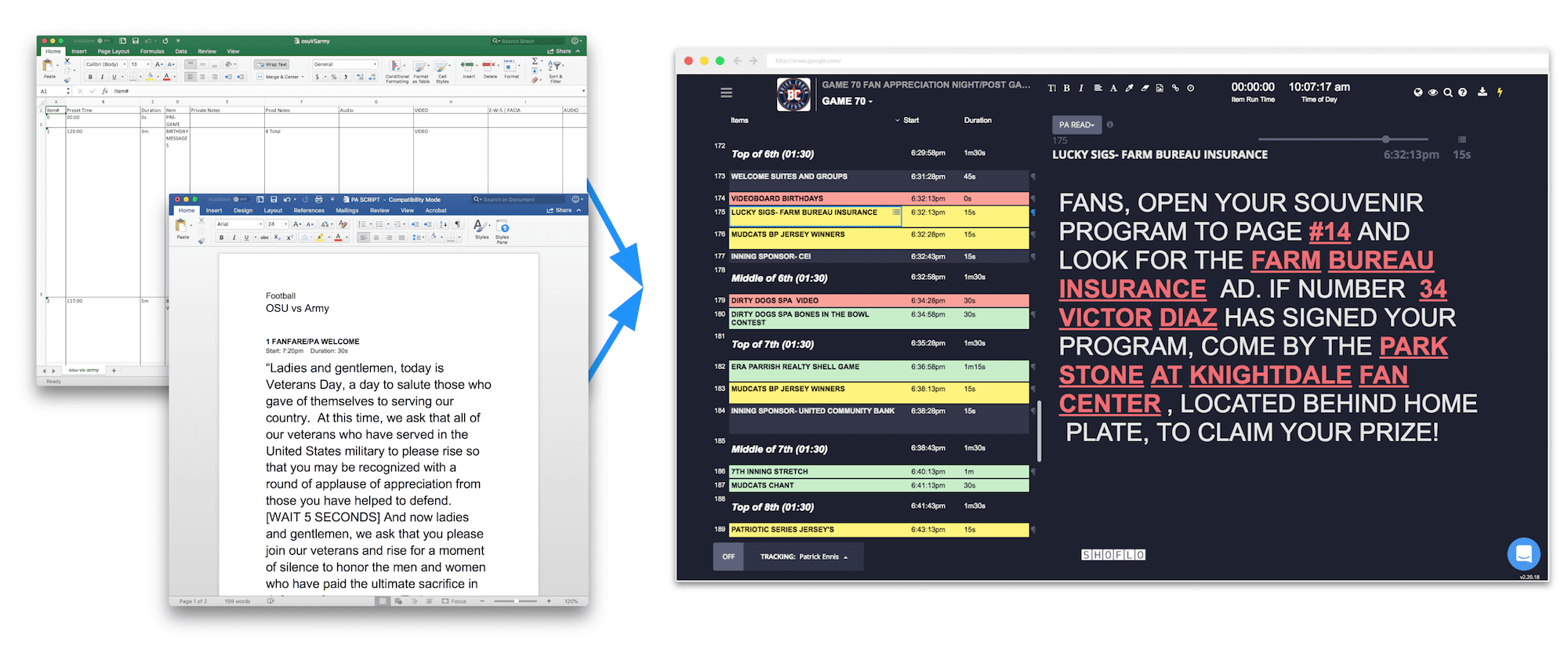Screen dimensions: 1568x645
Task: Click the Word print icon
Action: tap(319, 200)
